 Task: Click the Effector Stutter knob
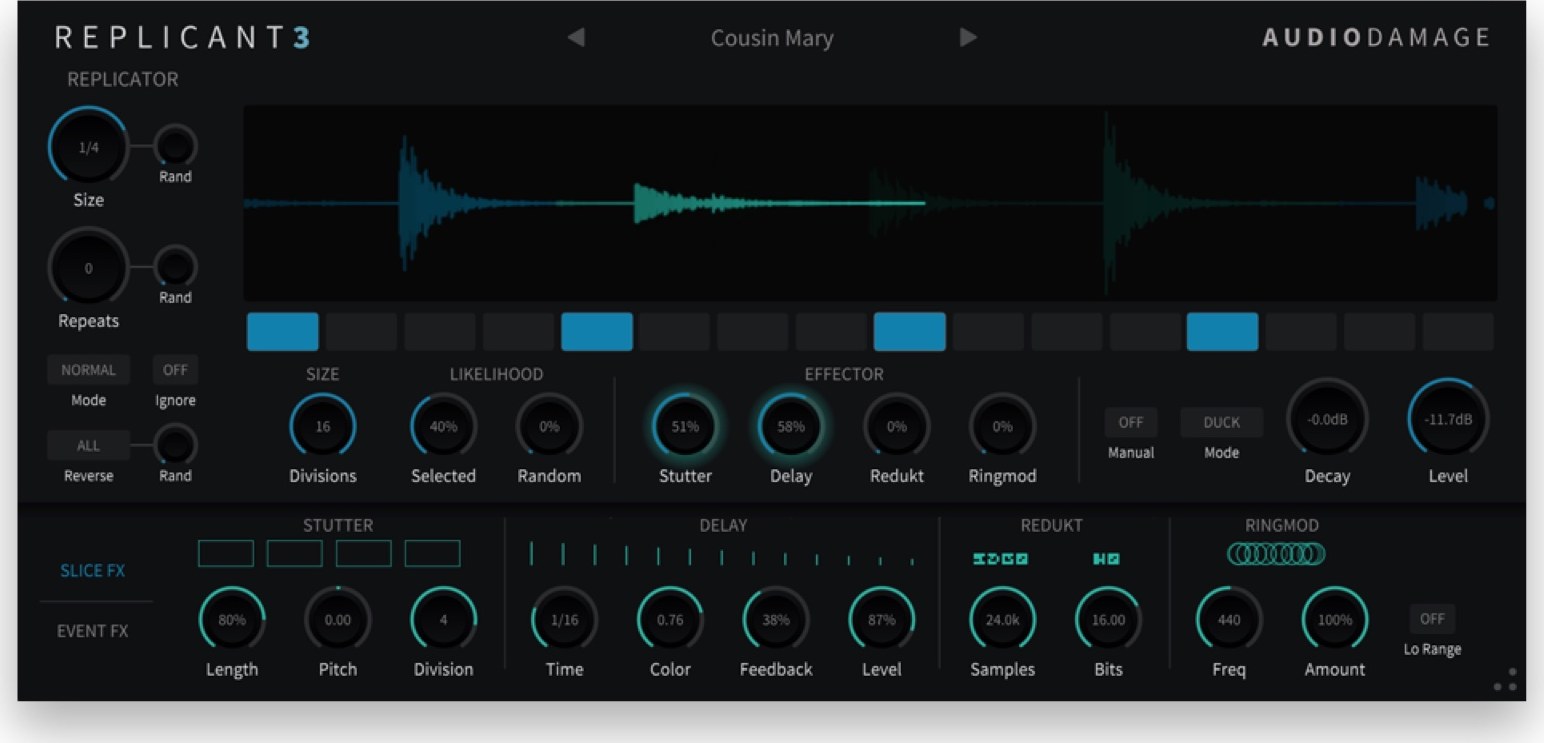point(685,426)
